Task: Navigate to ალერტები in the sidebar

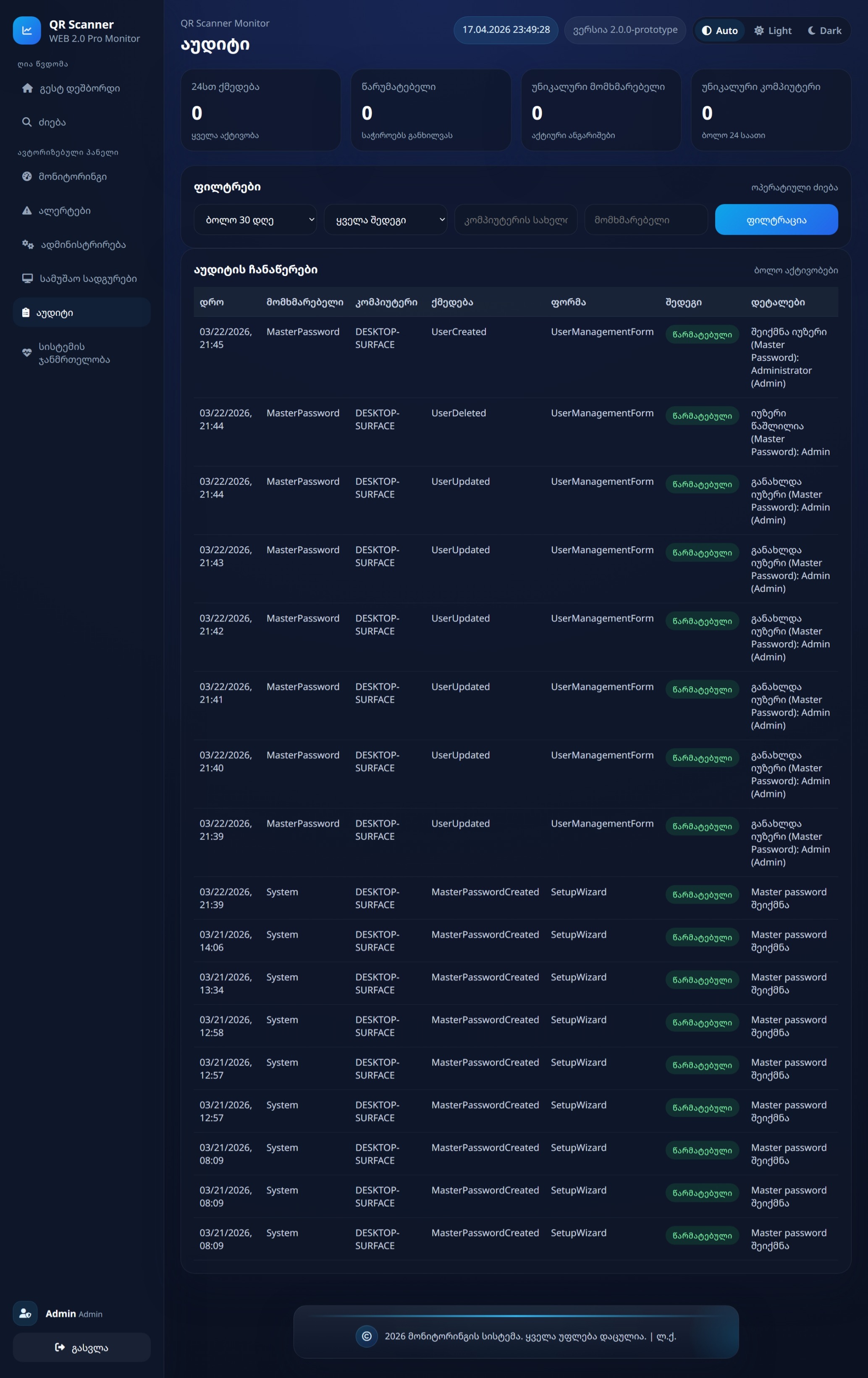Action: point(82,210)
